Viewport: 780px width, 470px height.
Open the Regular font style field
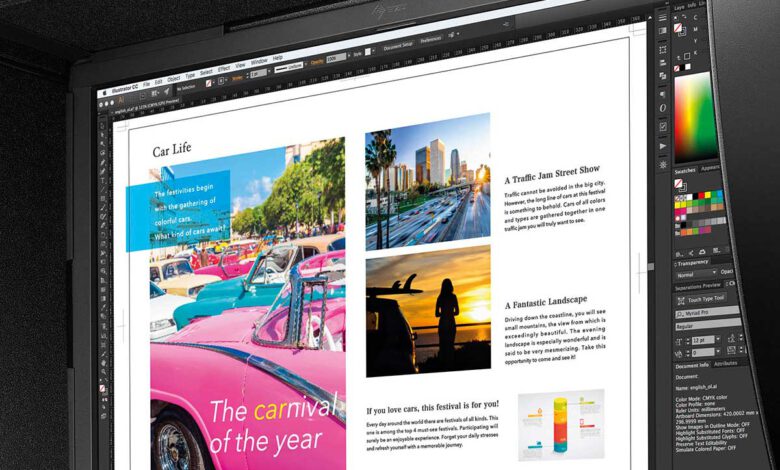click(x=708, y=324)
